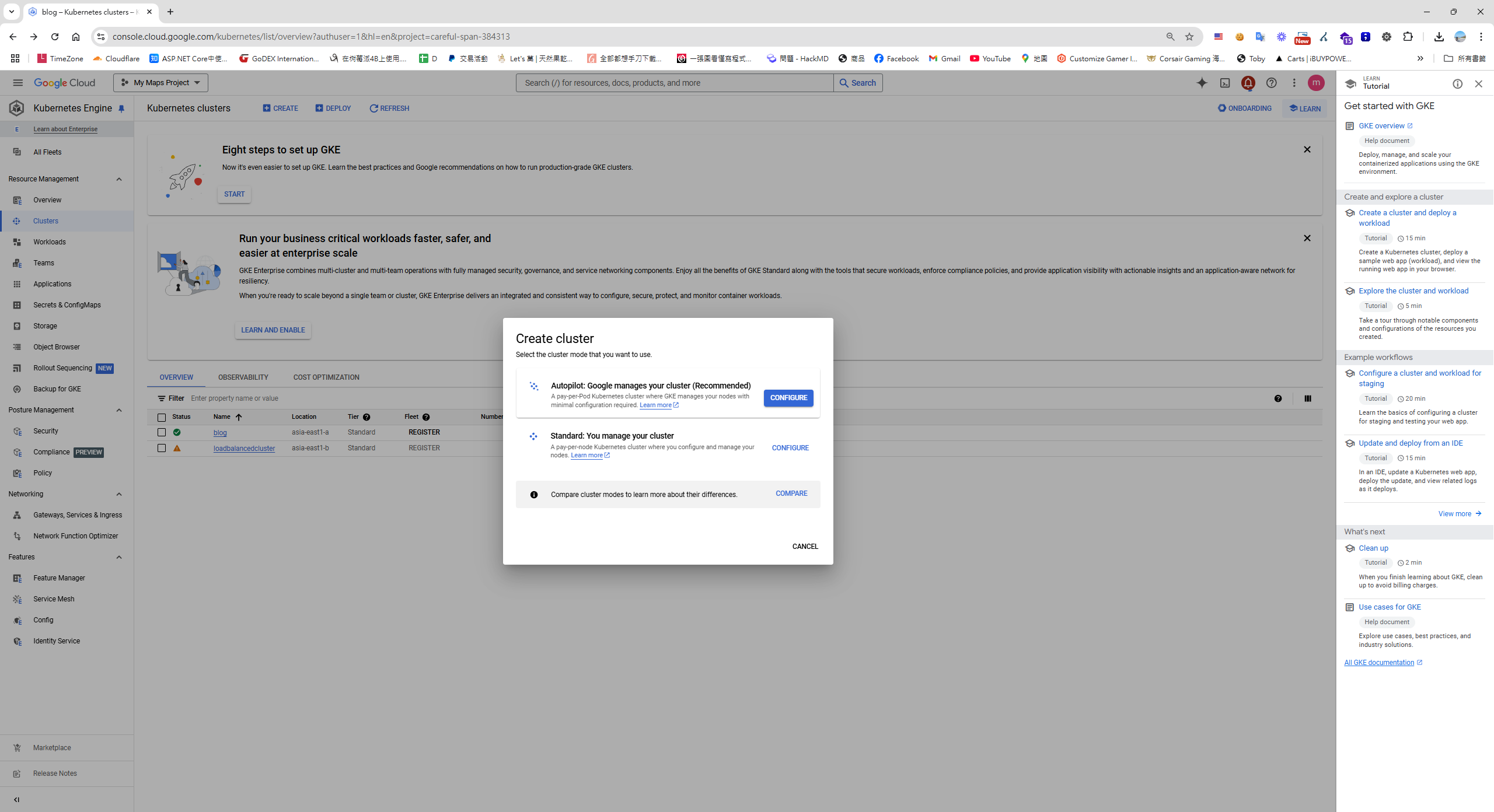The image size is (1494, 812).
Task: Collapse the Networking section
Action: pyautogui.click(x=119, y=494)
